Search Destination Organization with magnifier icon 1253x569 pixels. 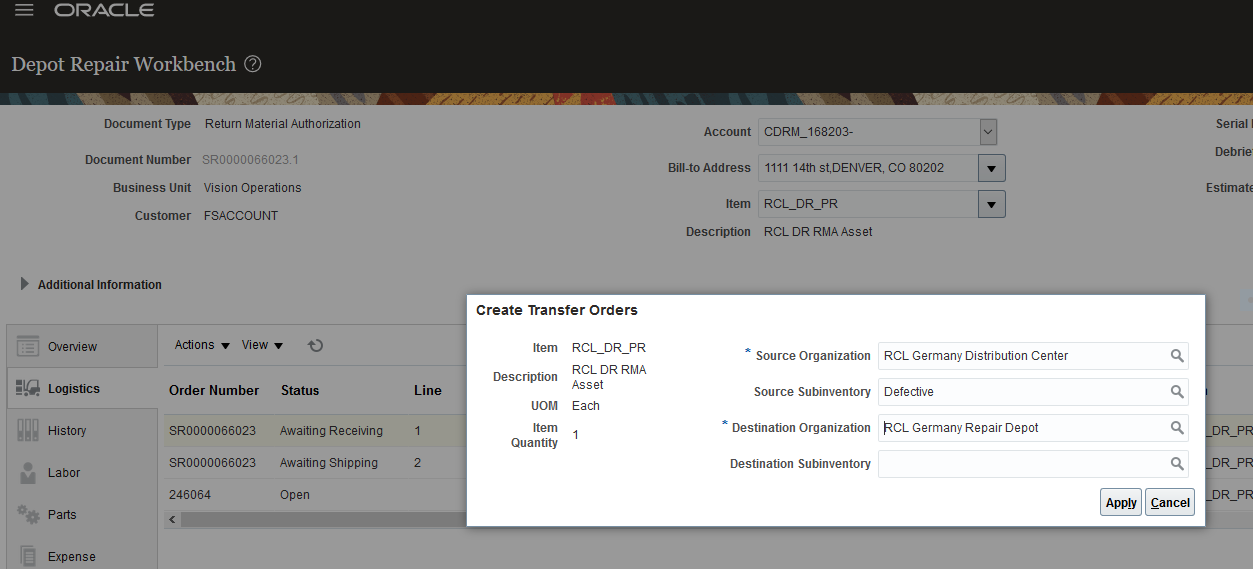point(1177,428)
